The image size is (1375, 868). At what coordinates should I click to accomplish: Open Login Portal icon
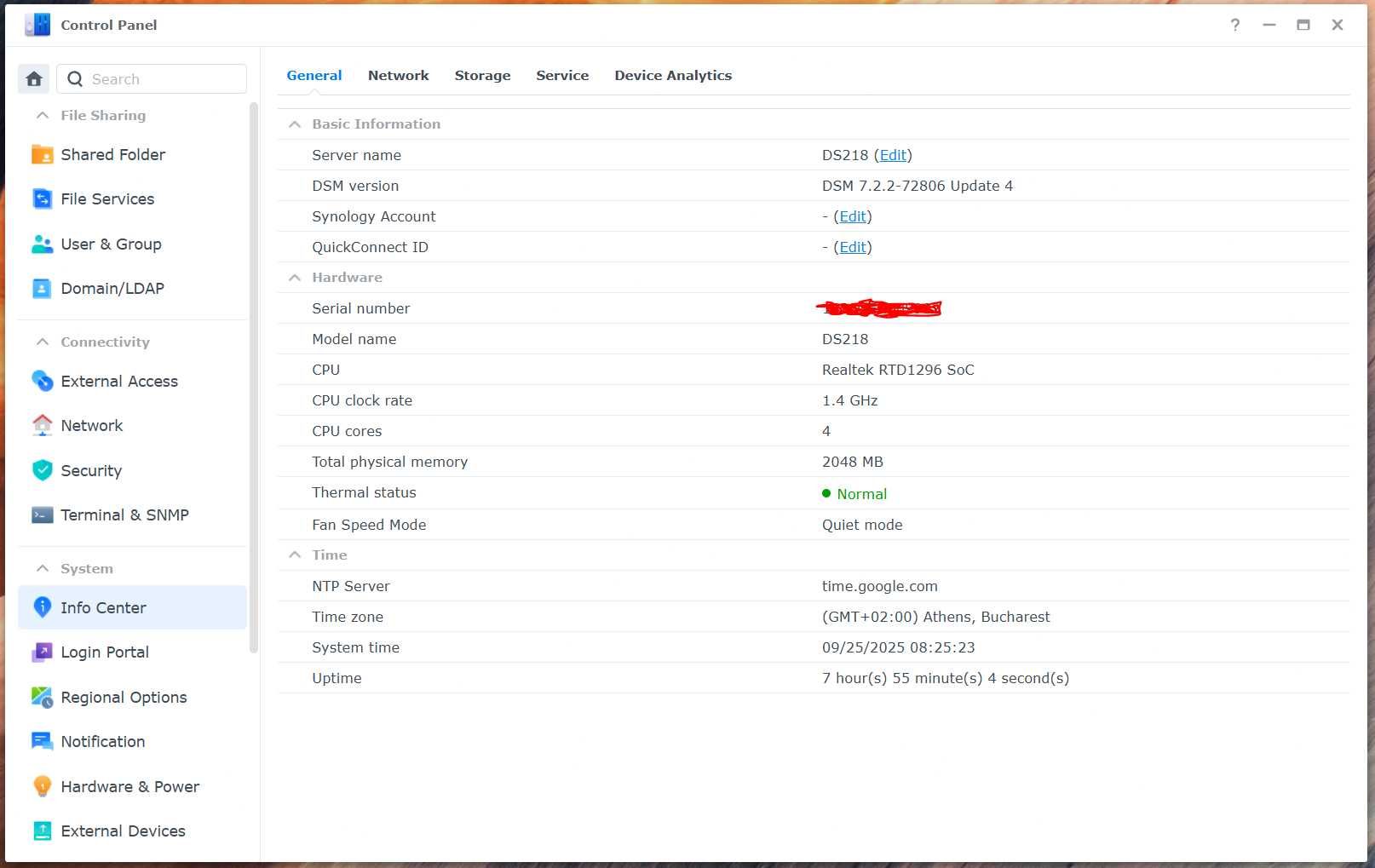(42, 652)
